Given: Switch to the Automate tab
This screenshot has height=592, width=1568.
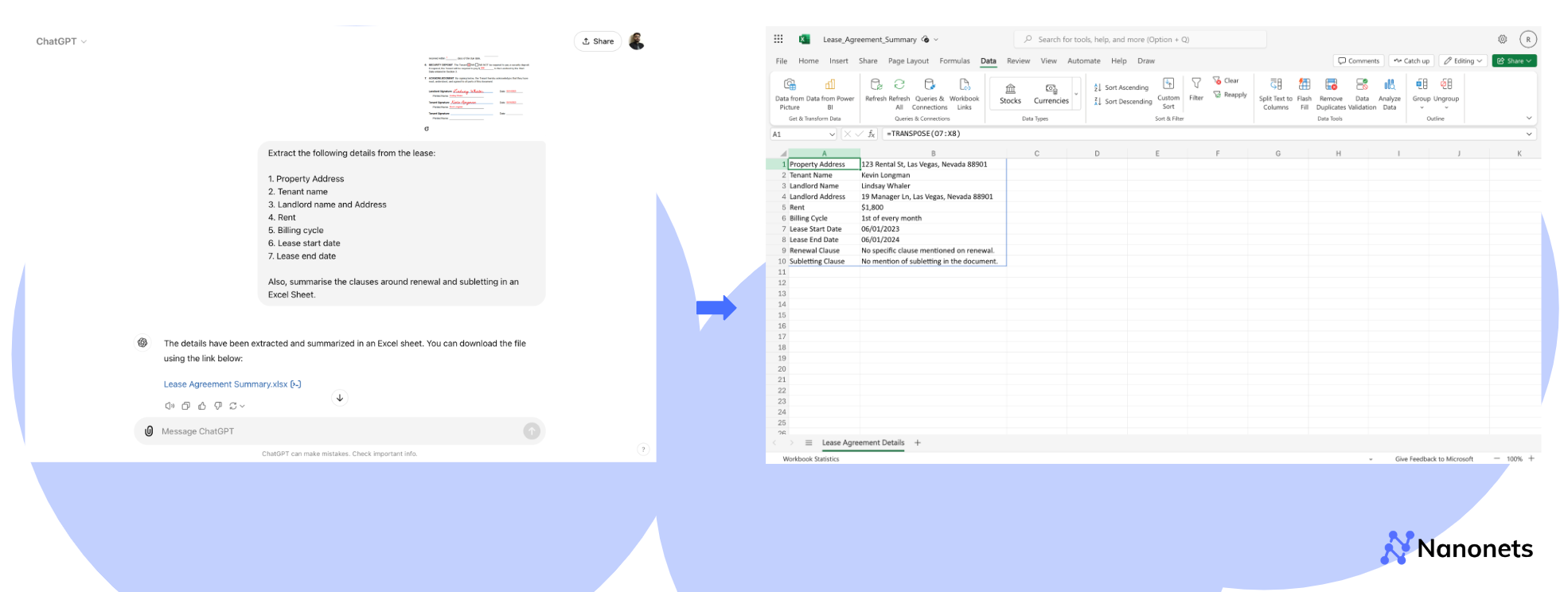Looking at the screenshot, I should 1083,60.
